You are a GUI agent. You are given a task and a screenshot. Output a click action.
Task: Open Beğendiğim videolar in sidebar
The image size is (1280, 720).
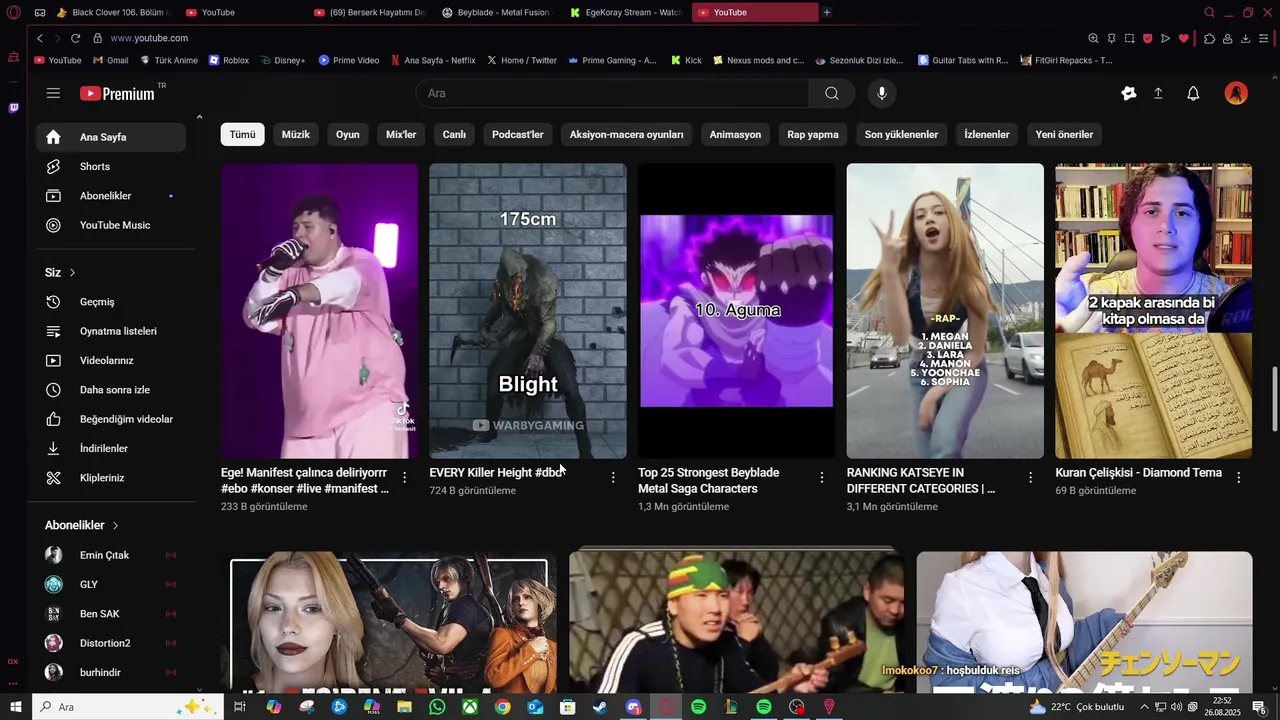111,419
